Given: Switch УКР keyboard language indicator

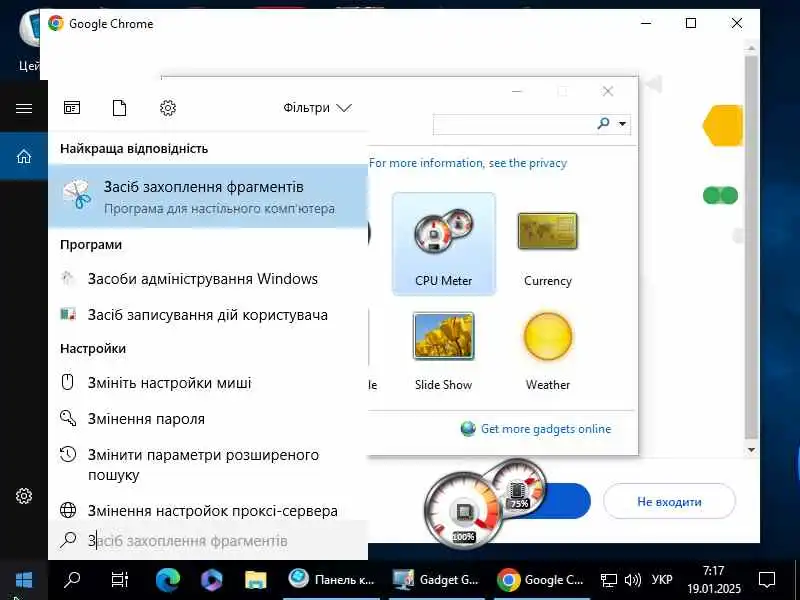Looking at the screenshot, I should pyautogui.click(x=662, y=580).
